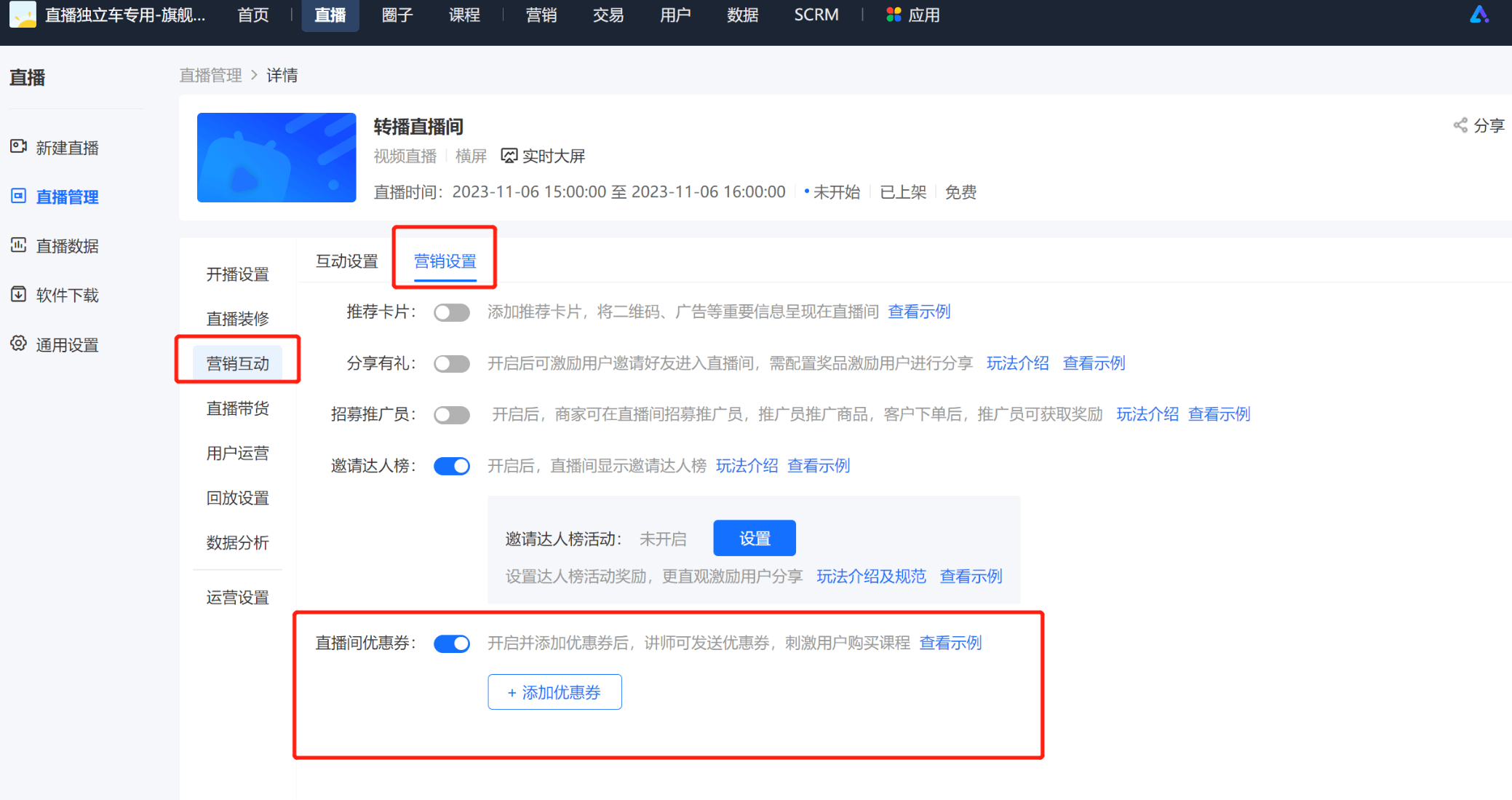Open the SCRM menu item

click(816, 15)
